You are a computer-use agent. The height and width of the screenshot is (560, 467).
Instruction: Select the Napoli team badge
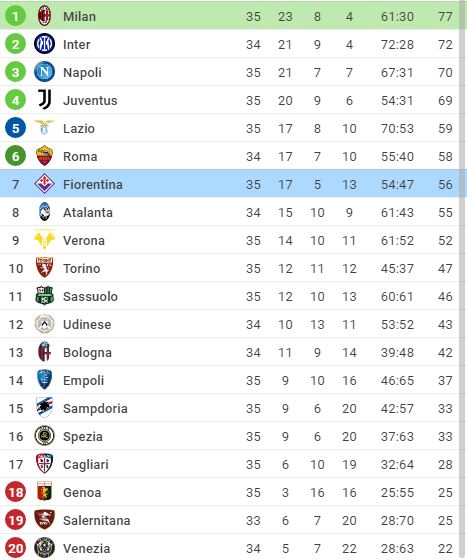tap(44, 72)
